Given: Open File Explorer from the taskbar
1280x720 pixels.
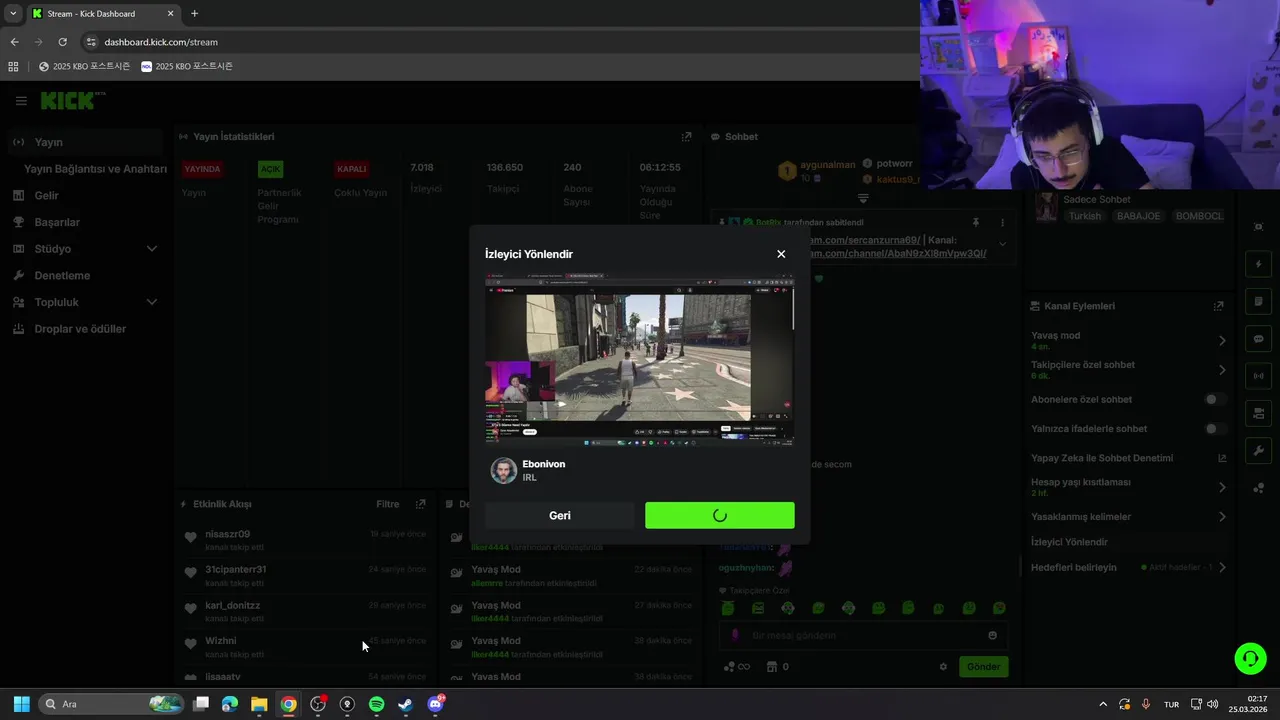Looking at the screenshot, I should [259, 704].
